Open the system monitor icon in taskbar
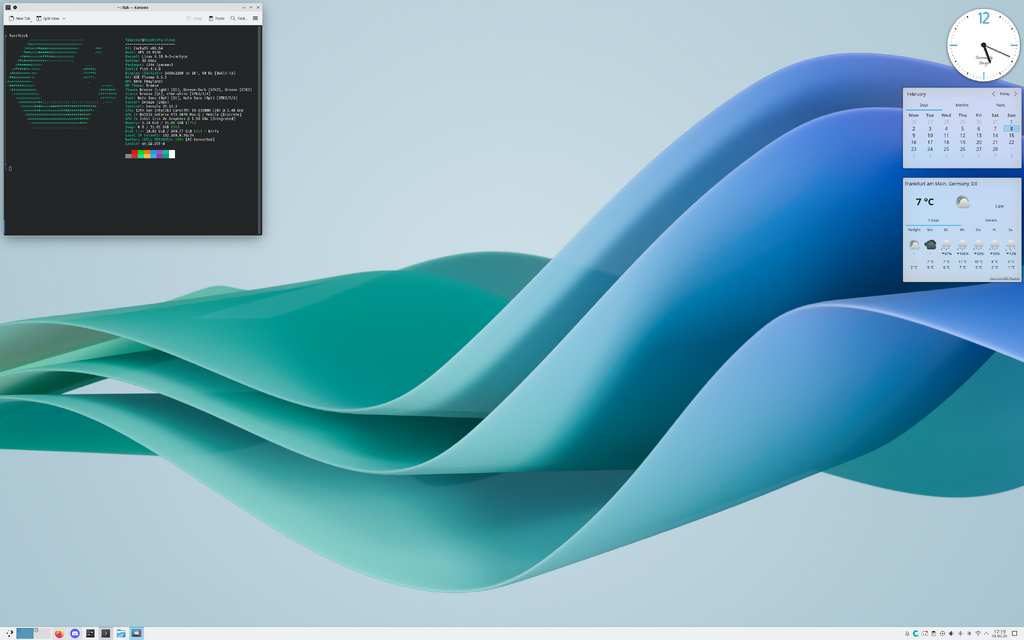The image size is (1024, 640). tap(90, 633)
